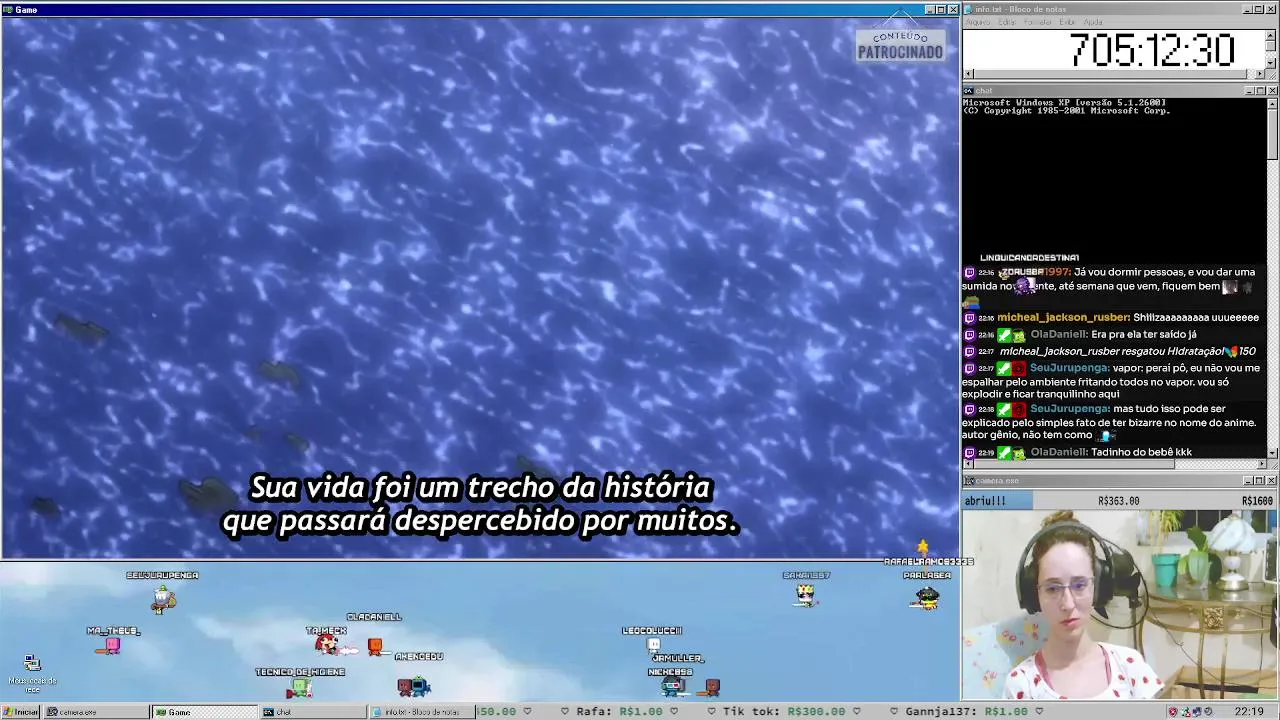Click the chat window scroll down arrow
The width and height of the screenshot is (1280, 720).
[1272, 454]
